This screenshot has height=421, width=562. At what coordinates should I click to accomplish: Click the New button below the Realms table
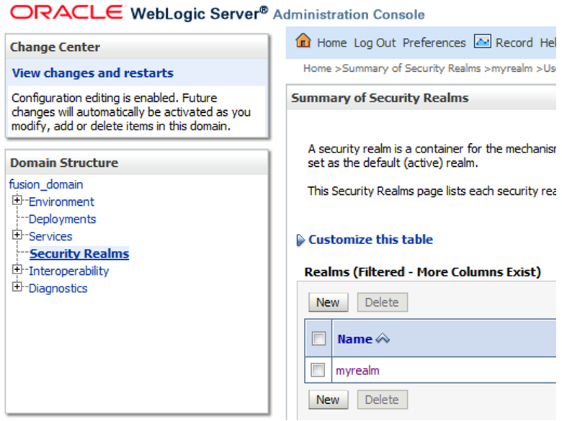[328, 399]
